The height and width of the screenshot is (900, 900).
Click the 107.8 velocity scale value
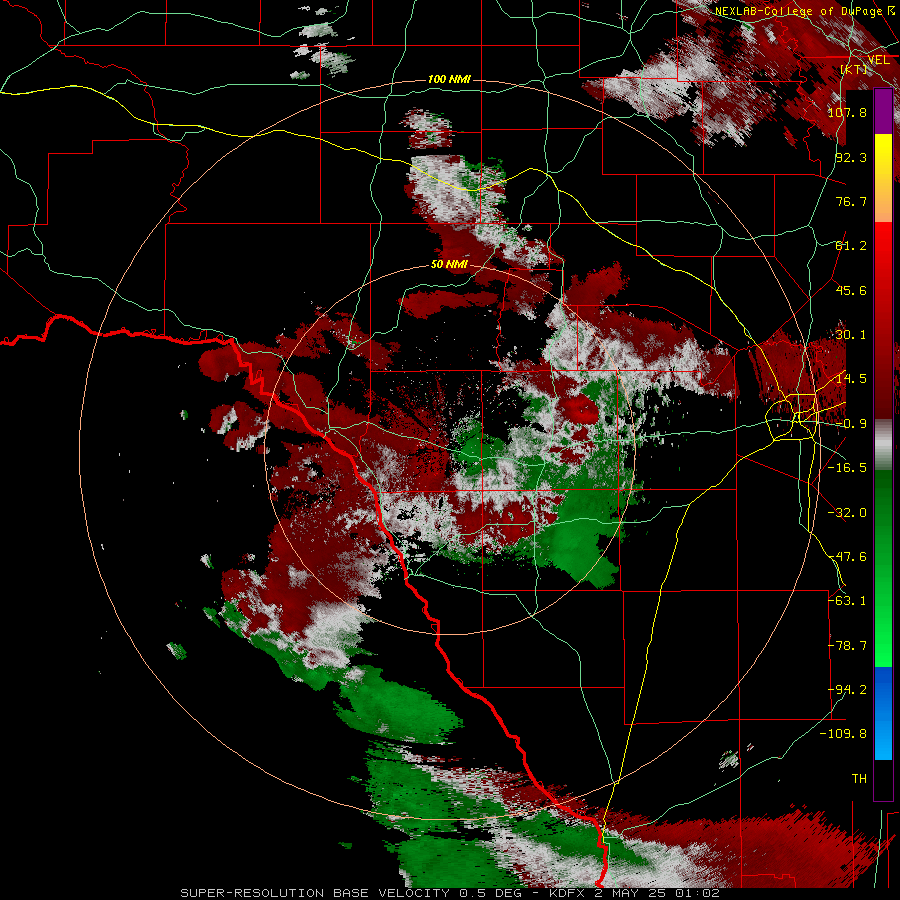coord(847,112)
